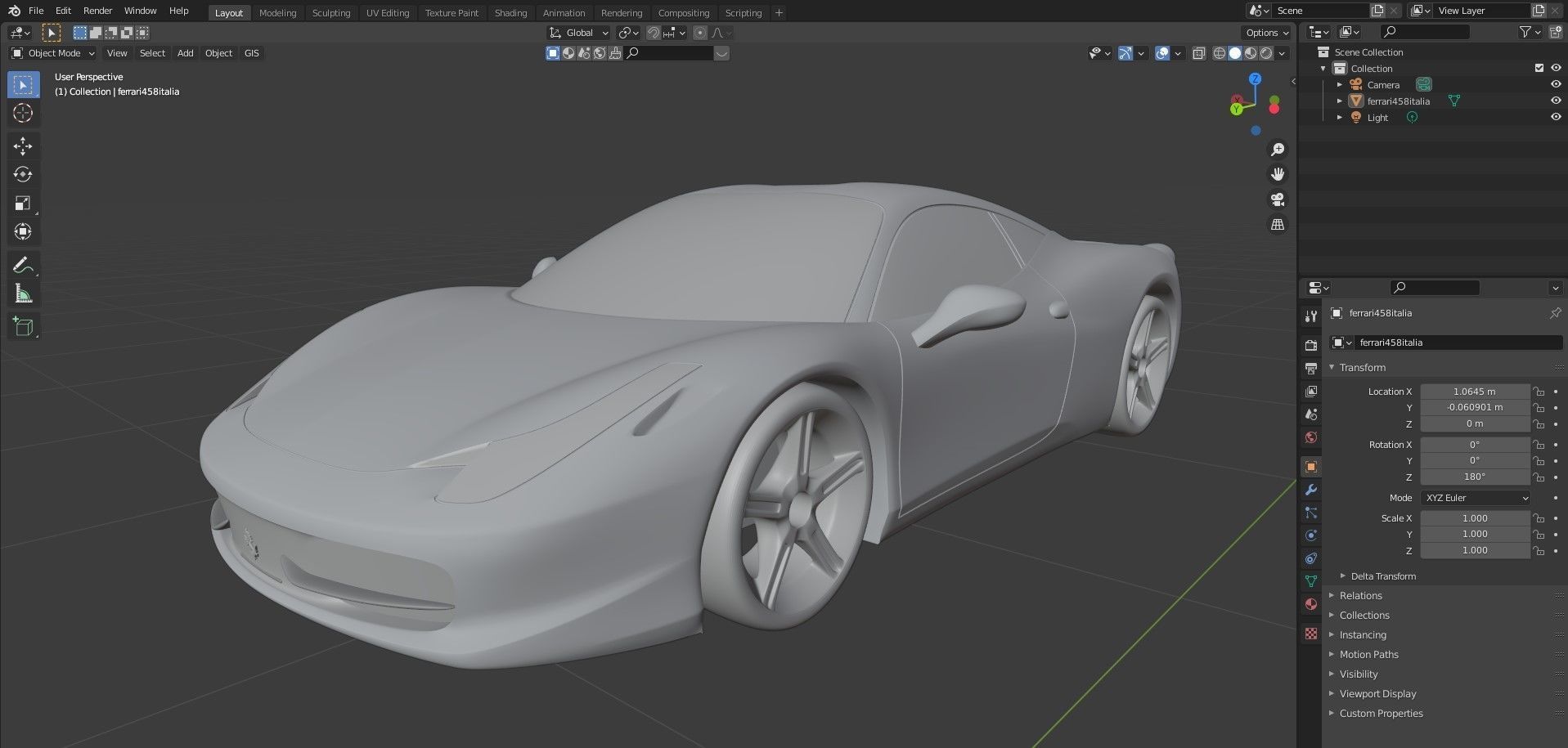Image resolution: width=1568 pixels, height=748 pixels.
Task: Hide the Camera object in outliner
Action: (x=1556, y=84)
